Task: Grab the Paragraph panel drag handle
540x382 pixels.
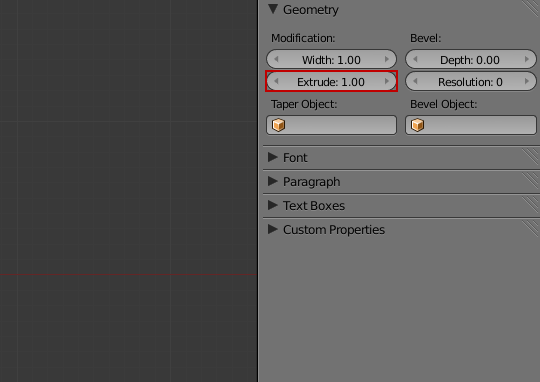Action: (531, 181)
